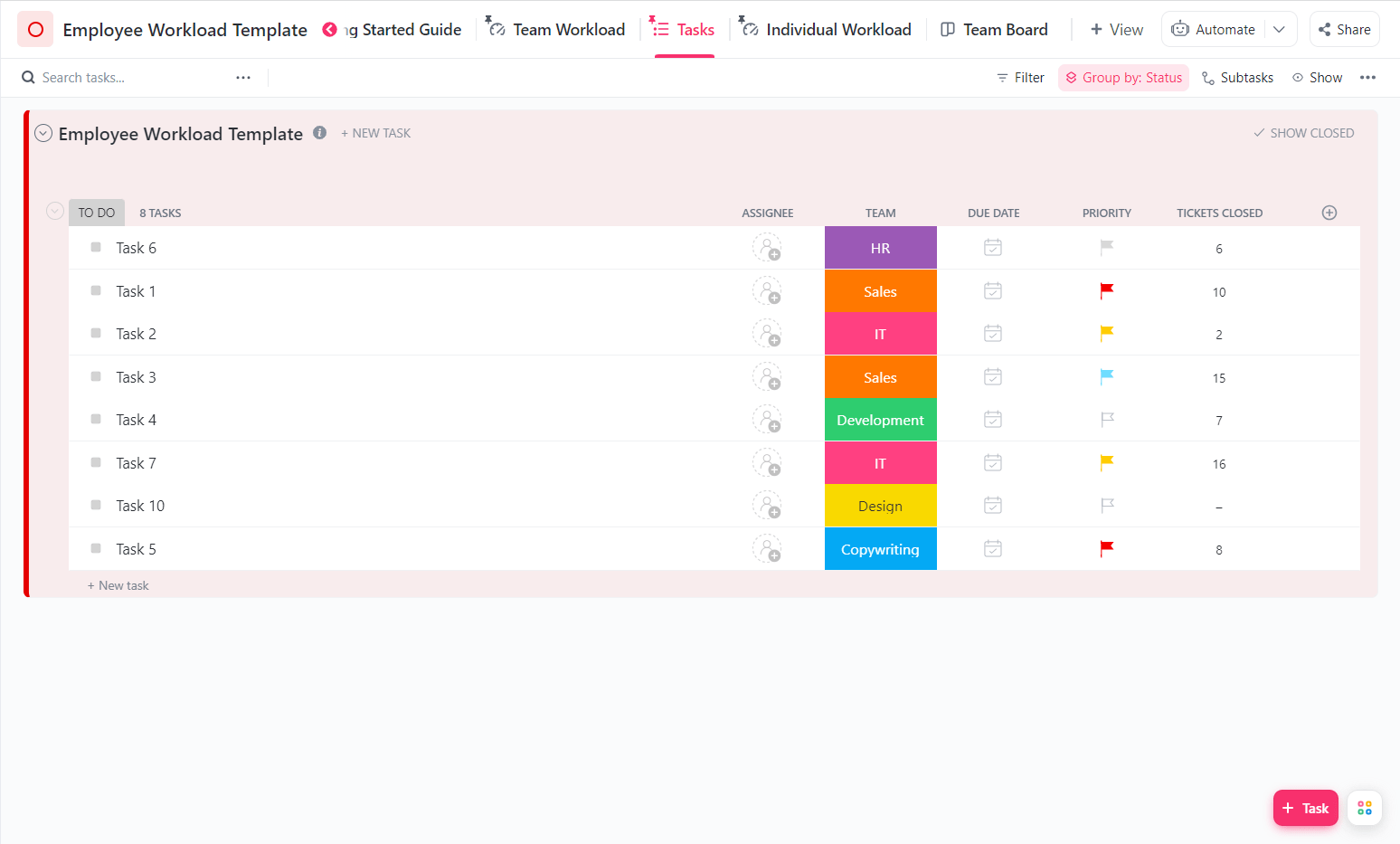The image size is (1400, 844).
Task: Open the more options ellipsis beside search
Action: 243,78
